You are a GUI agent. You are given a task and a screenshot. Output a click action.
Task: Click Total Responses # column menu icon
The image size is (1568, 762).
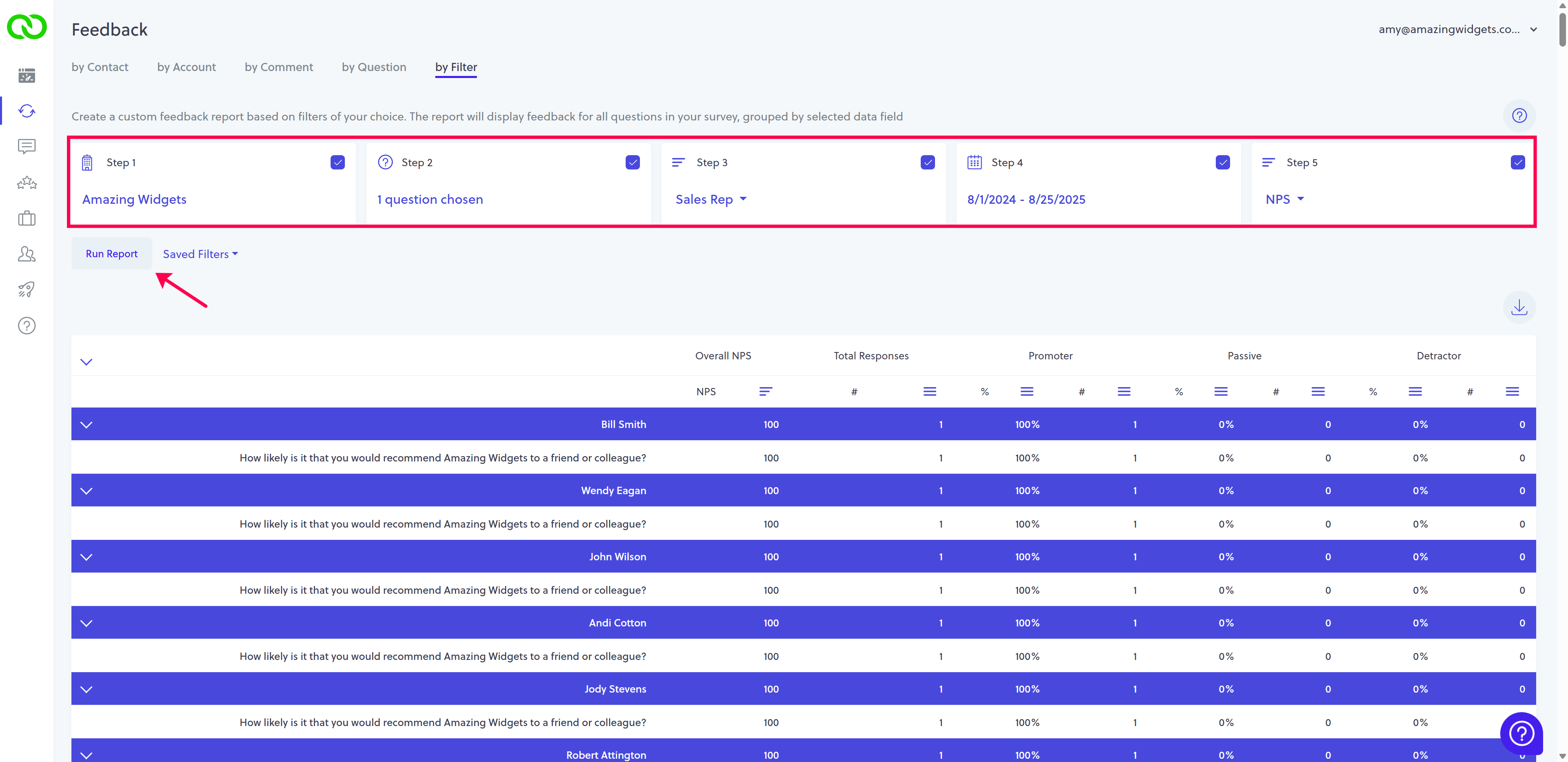929,392
